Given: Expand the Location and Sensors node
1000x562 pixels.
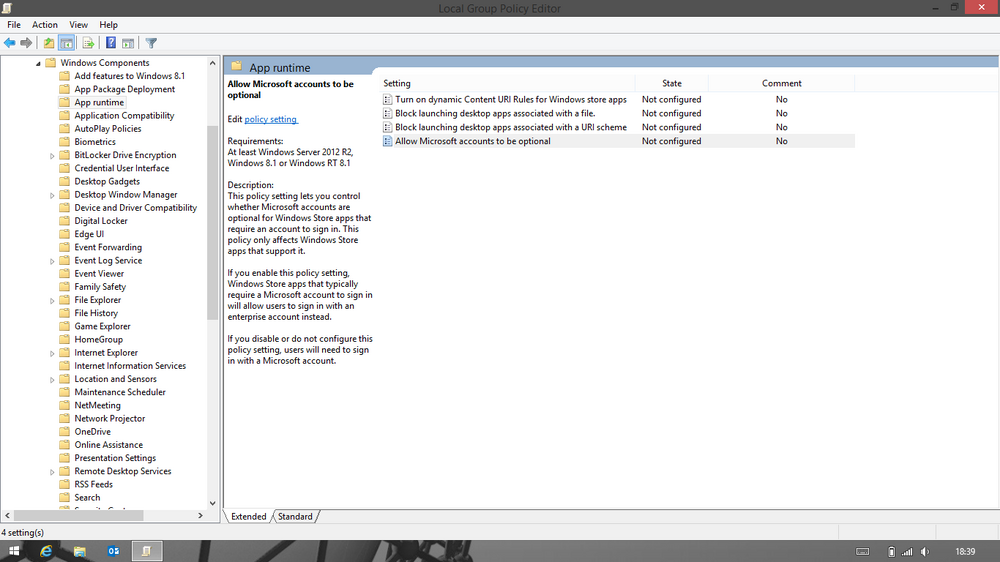Looking at the screenshot, I should coord(52,380).
